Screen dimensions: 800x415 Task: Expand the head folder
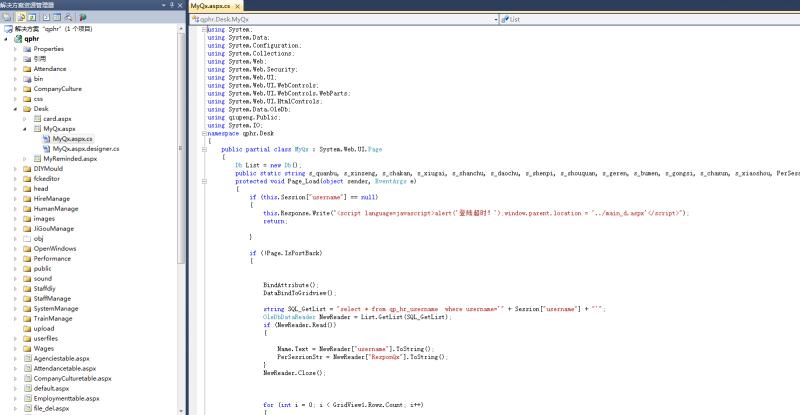[x=15, y=188]
